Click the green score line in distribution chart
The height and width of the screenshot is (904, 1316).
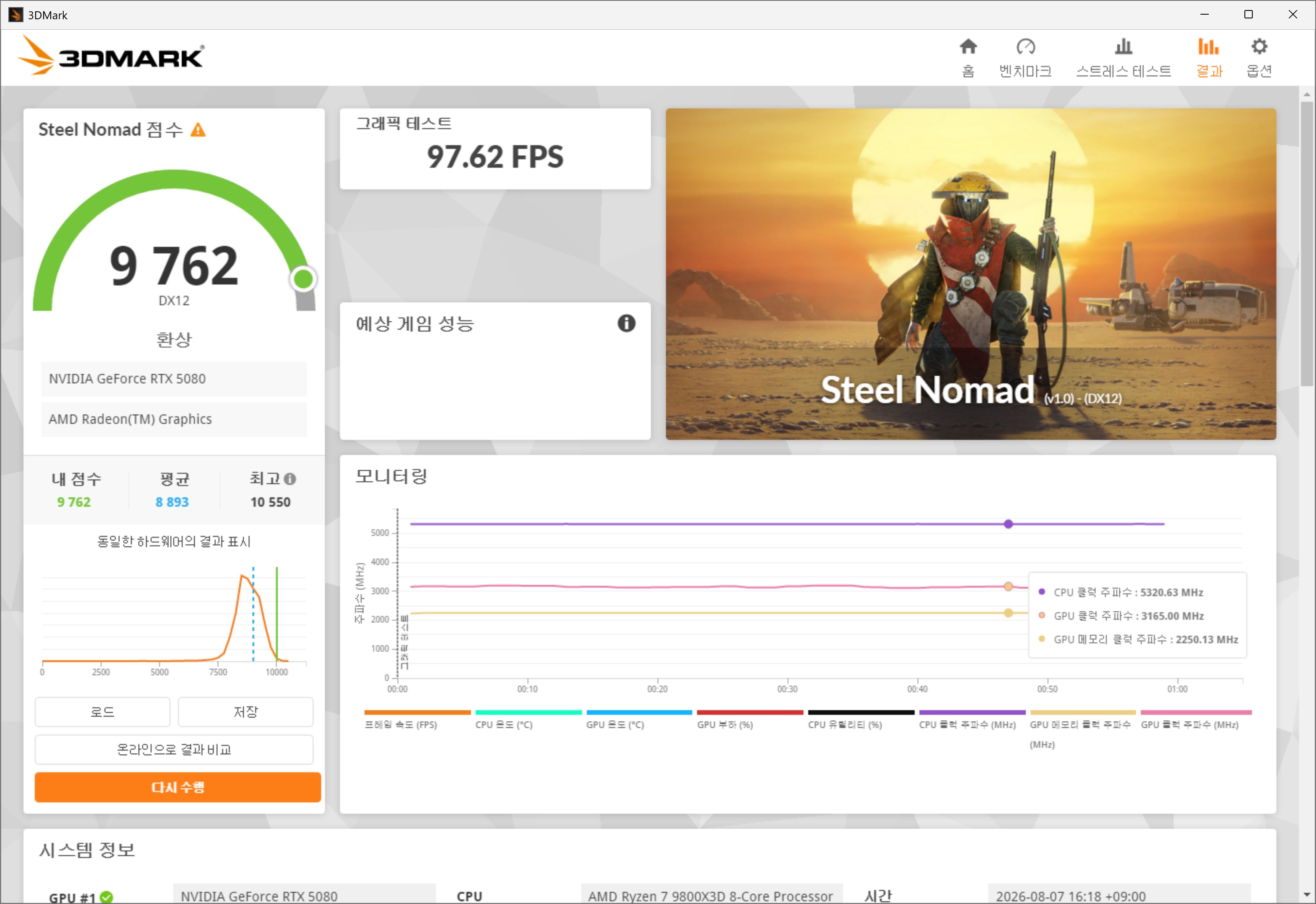(x=276, y=614)
